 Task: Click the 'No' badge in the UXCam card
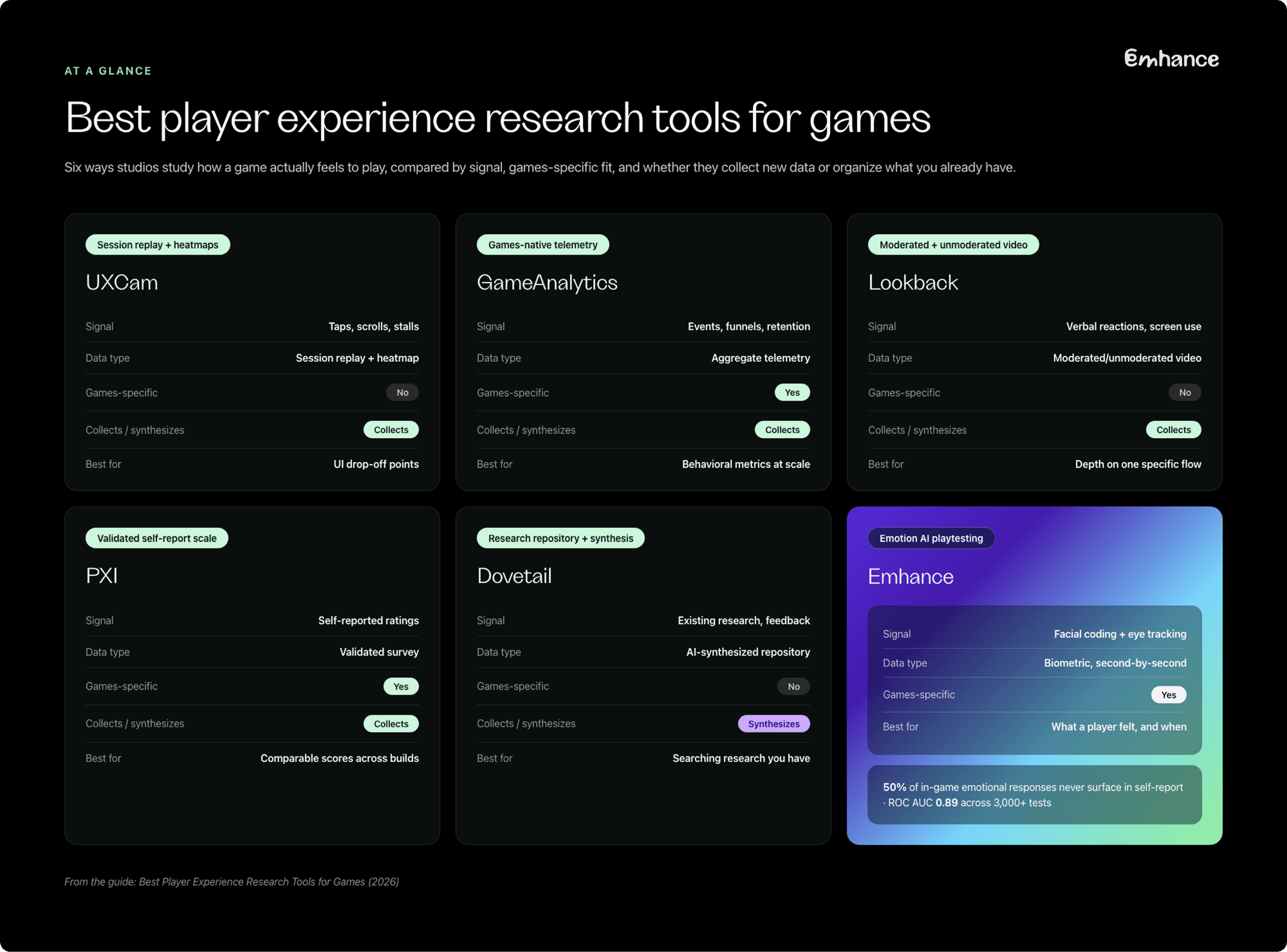click(402, 392)
